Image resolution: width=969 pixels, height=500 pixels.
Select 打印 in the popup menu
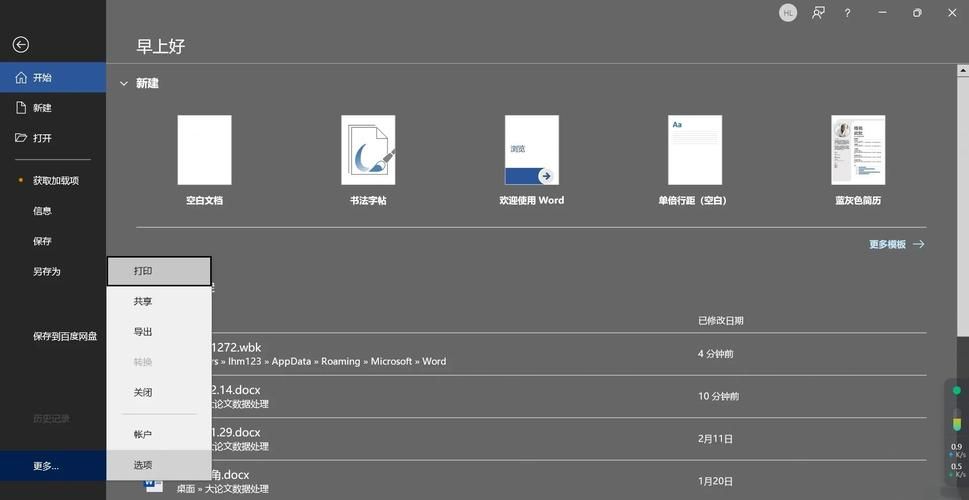tap(159, 271)
